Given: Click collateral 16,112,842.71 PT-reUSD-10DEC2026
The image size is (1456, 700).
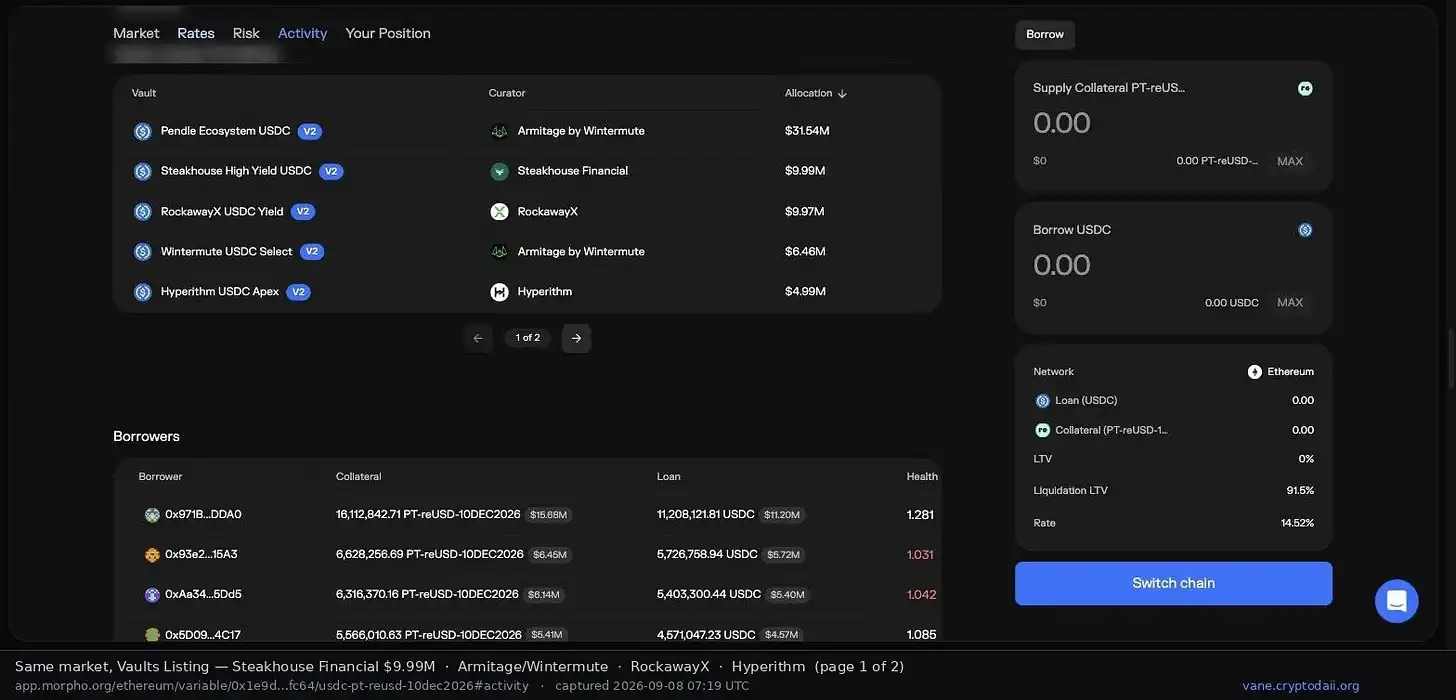Looking at the screenshot, I should pyautogui.click(x=428, y=515).
